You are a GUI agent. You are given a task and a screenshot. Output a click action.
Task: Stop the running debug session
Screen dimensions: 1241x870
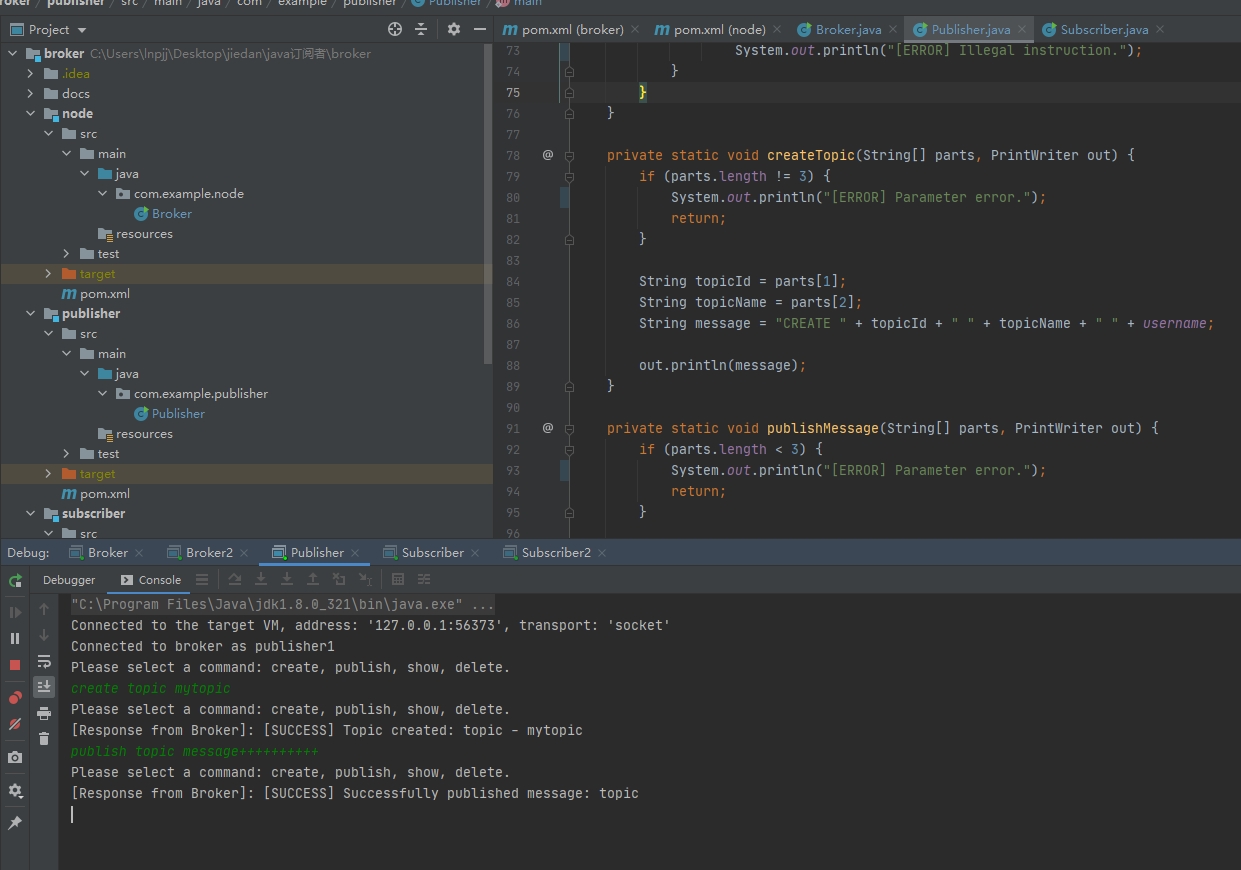15,665
